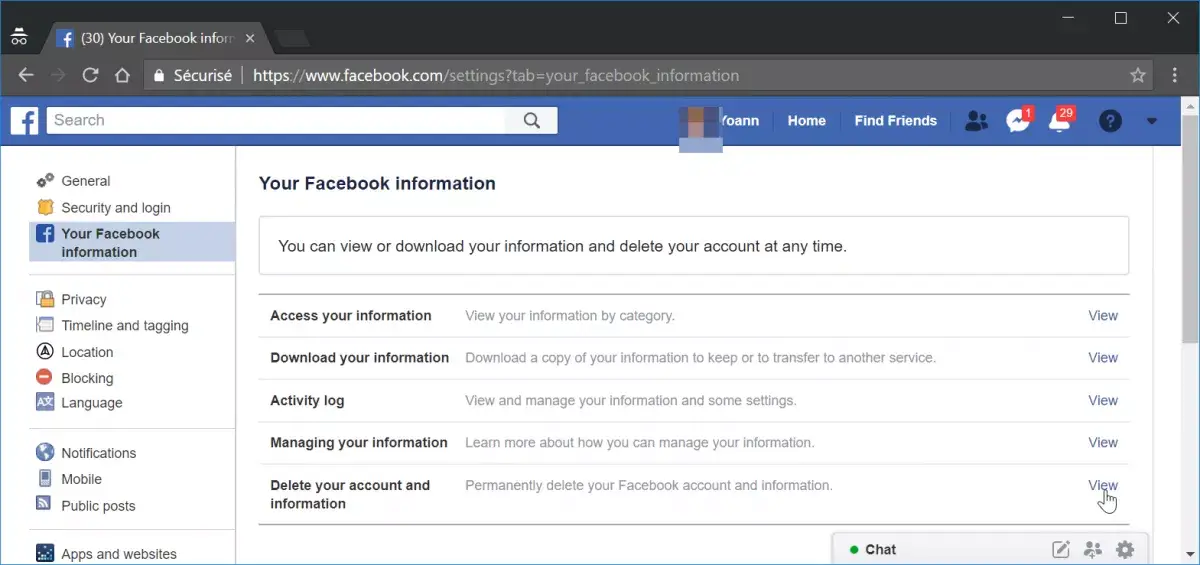1200x565 pixels.
Task: Open Chat settings gear icon
Action: coord(1125,549)
